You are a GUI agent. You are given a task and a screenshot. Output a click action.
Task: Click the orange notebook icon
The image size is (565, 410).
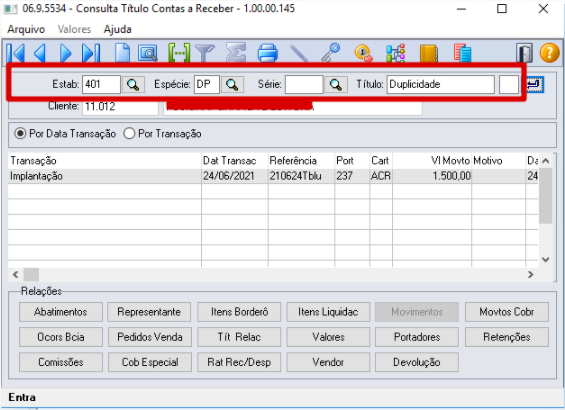[429, 53]
